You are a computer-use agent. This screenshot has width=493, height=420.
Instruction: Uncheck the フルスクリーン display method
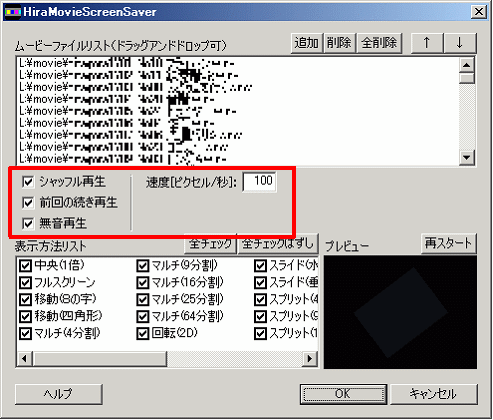point(25,283)
